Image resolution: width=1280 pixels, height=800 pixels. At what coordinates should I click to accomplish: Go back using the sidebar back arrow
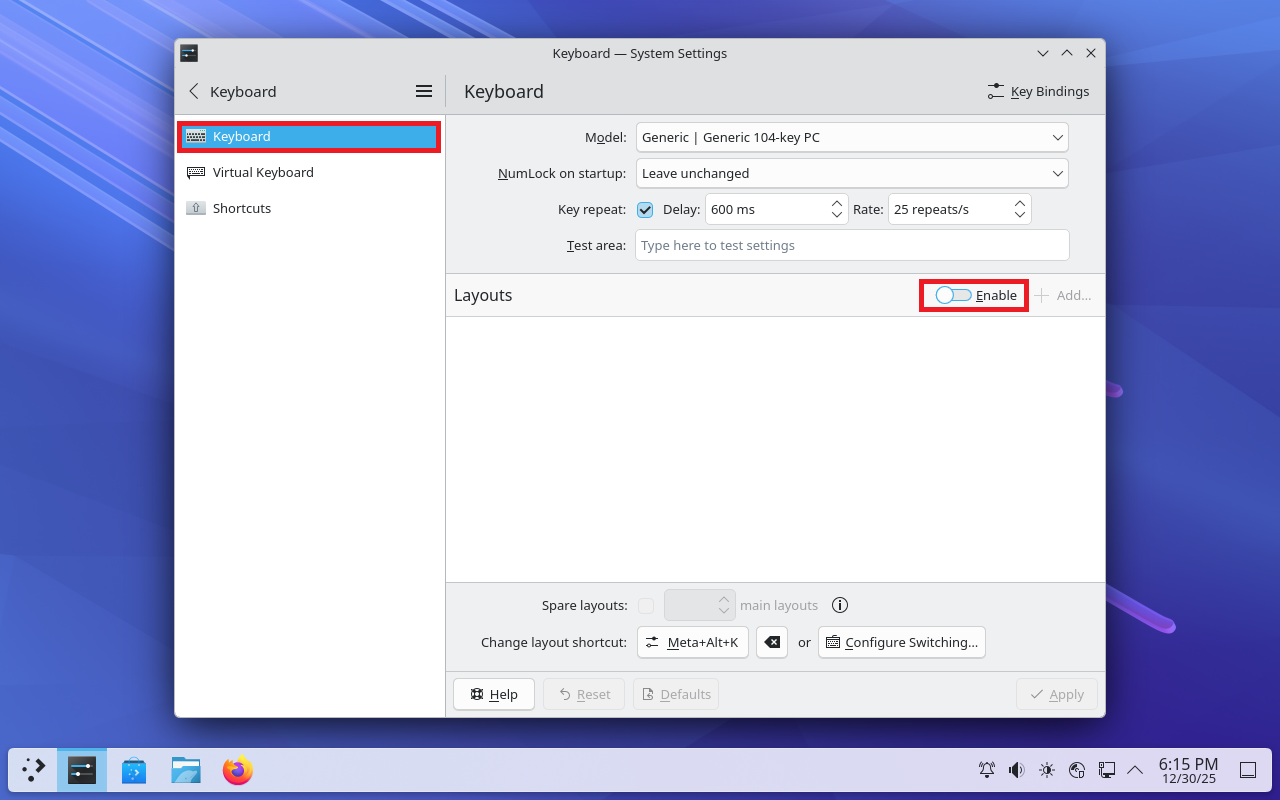point(194,91)
